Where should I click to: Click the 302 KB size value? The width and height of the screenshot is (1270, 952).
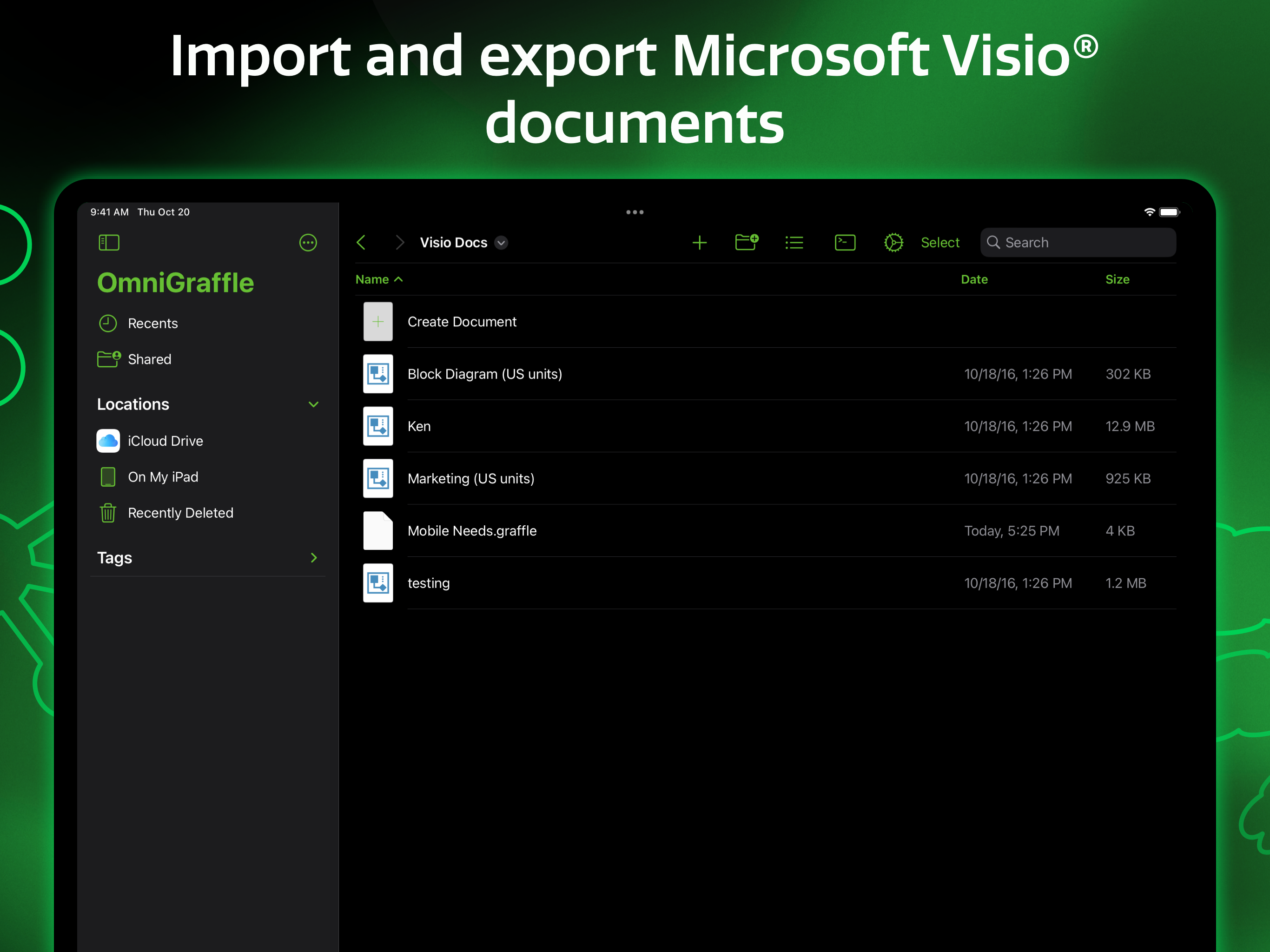click(x=1128, y=374)
